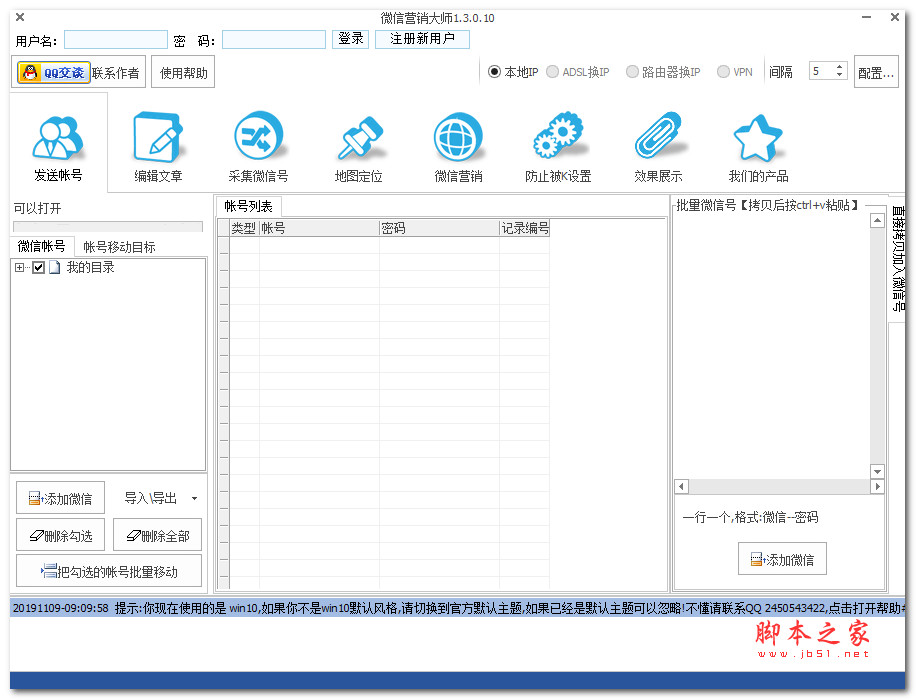
Task: Click the 配置… settings button
Action: pyautogui.click(x=876, y=72)
